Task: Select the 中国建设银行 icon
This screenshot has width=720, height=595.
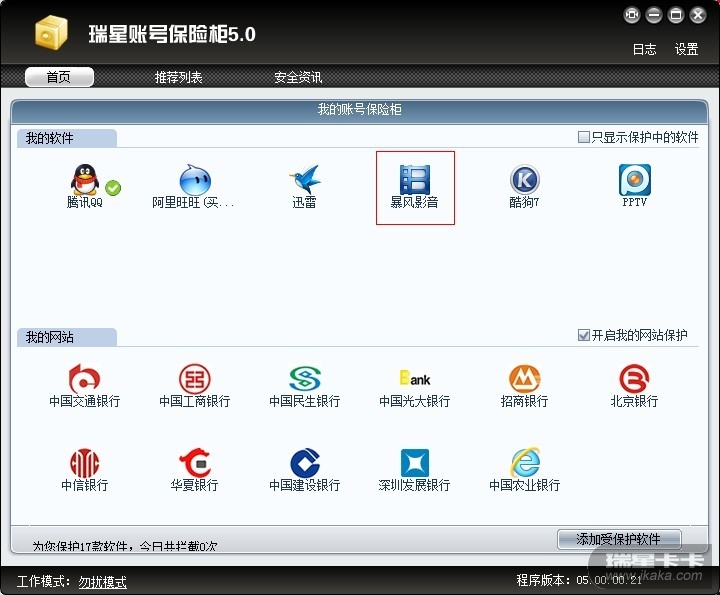Action: pyautogui.click(x=305, y=463)
